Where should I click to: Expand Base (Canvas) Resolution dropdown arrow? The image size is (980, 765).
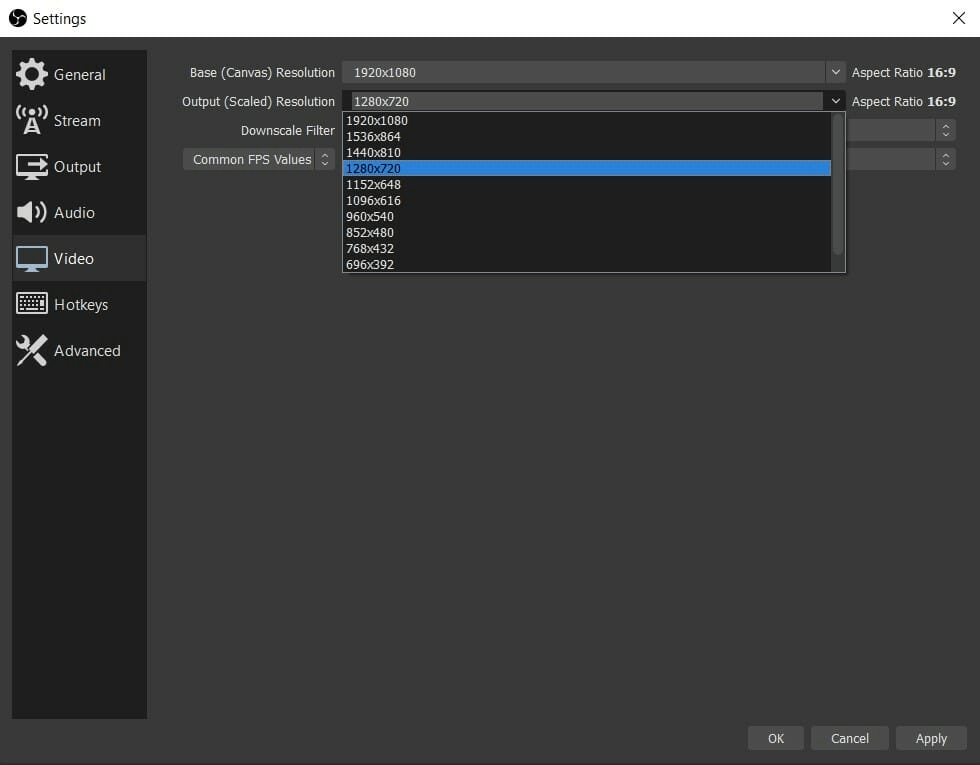(x=835, y=72)
